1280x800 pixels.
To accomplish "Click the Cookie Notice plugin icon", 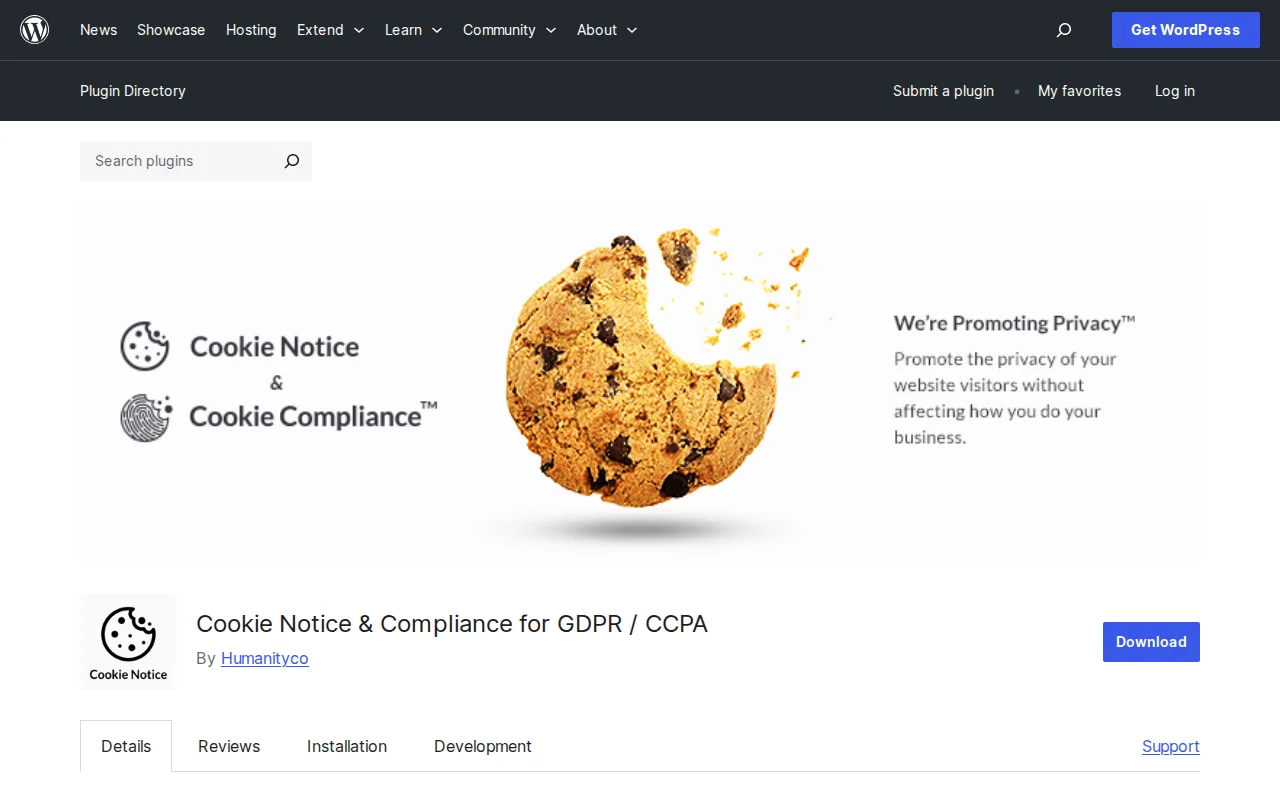I will pyautogui.click(x=127, y=641).
